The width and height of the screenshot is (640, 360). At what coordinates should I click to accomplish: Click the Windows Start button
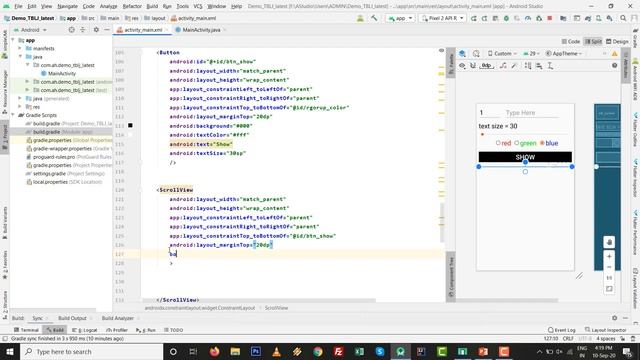10,351
